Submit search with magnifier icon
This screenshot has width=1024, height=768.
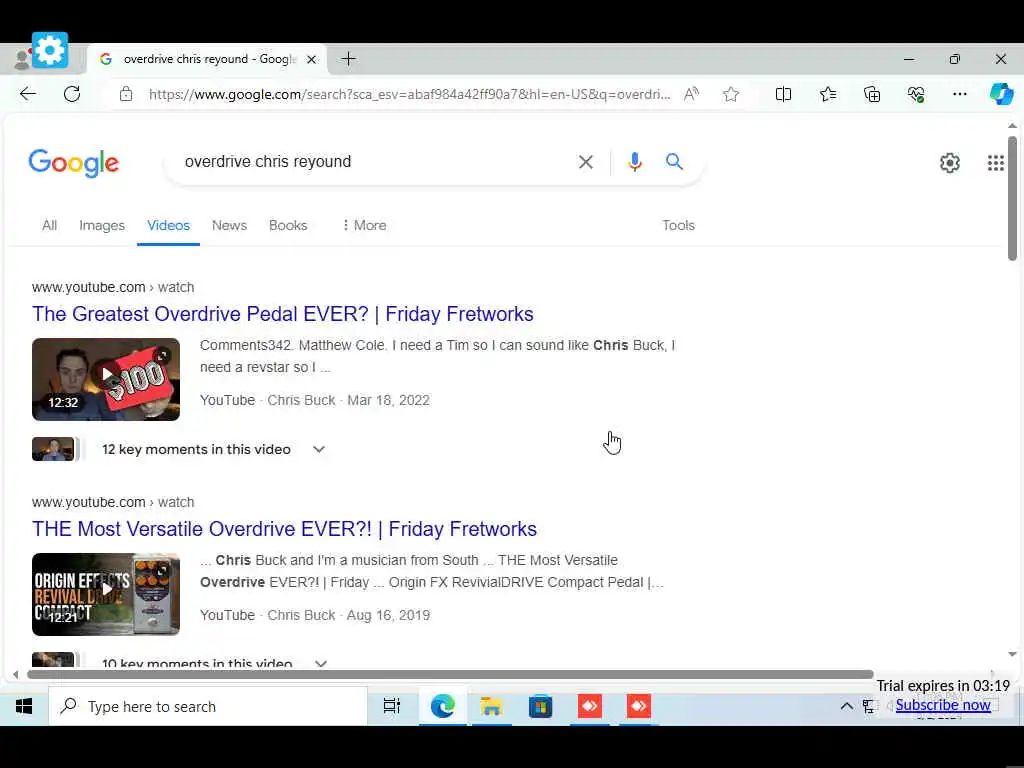[674, 161]
